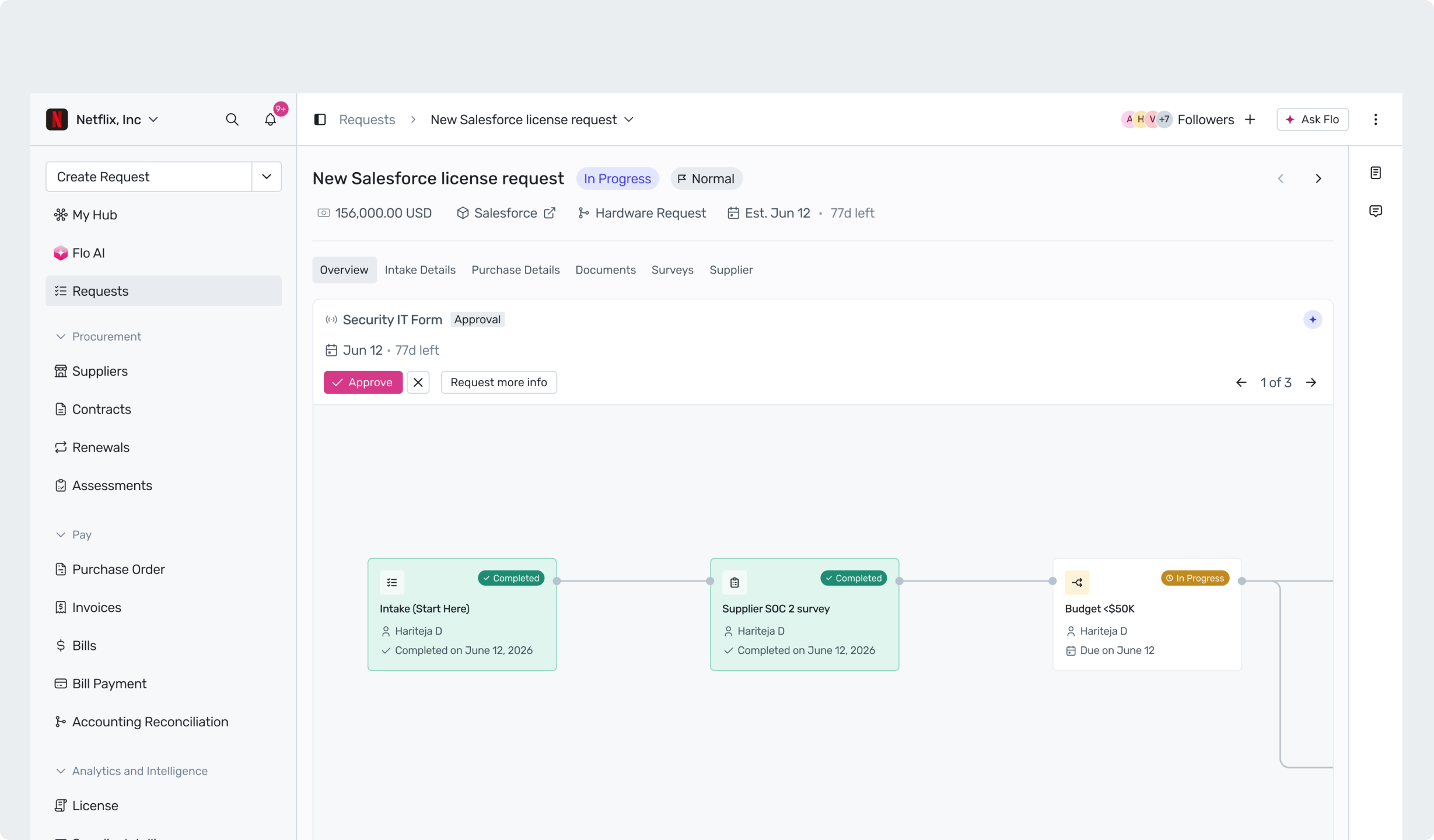
Task: Go to next approval arrow
Action: tap(1311, 383)
